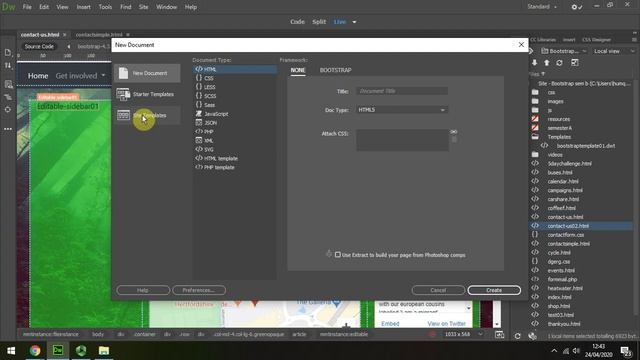Switch to Code view
Screen dimensions: 640x360
coord(297,22)
